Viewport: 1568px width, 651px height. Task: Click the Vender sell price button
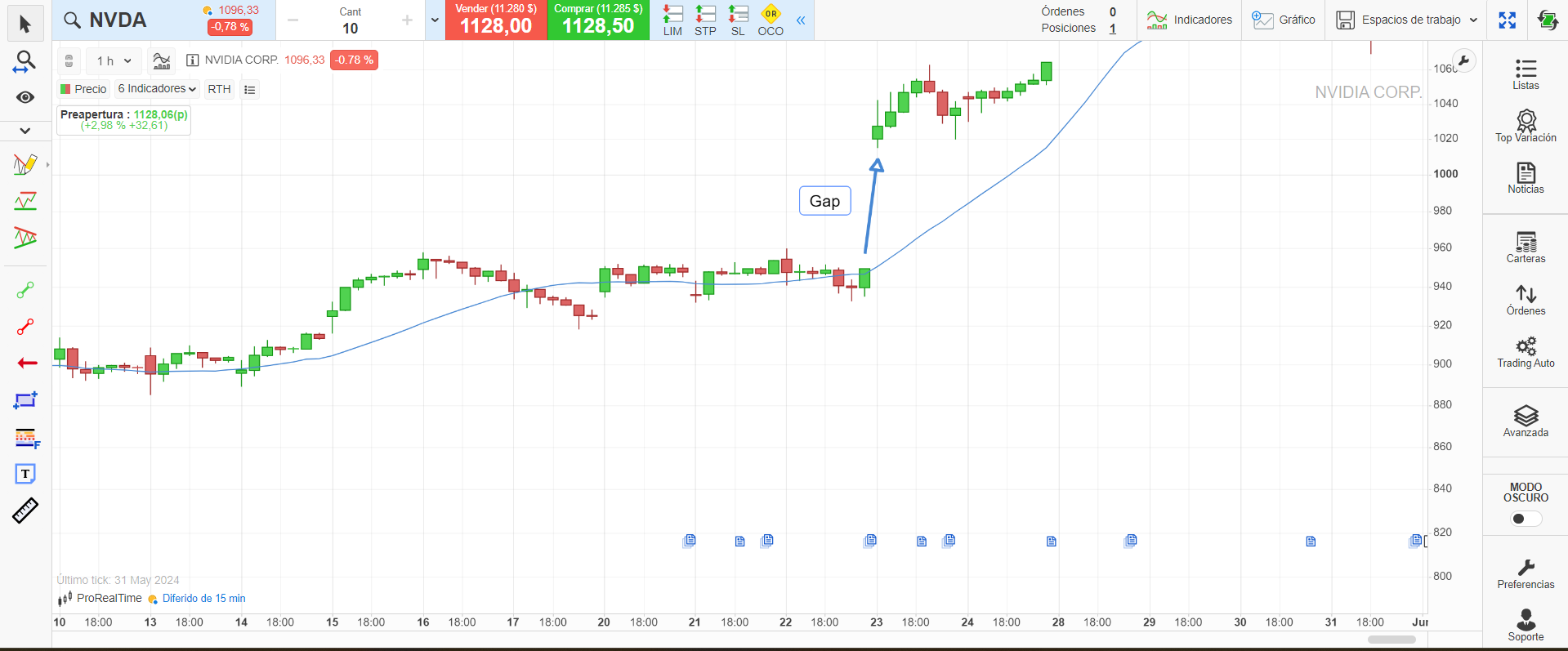coord(496,20)
